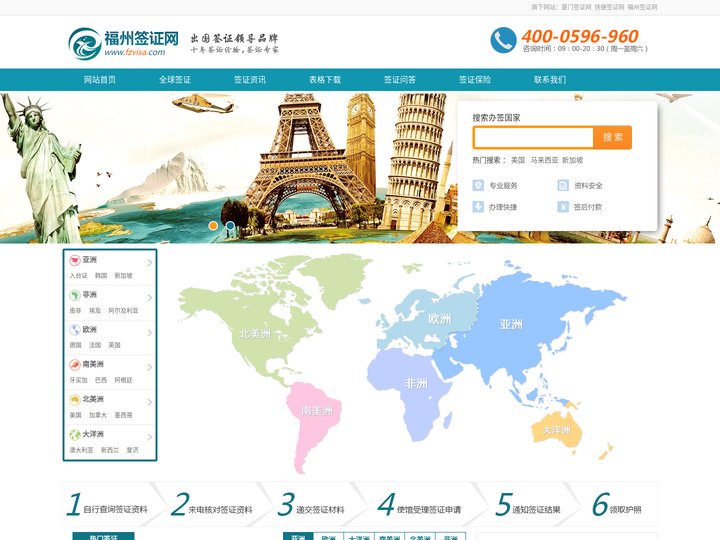Image resolution: width=720 pixels, height=540 pixels.
Task: Click the 专业服务 shield icon
Action: pos(478,185)
